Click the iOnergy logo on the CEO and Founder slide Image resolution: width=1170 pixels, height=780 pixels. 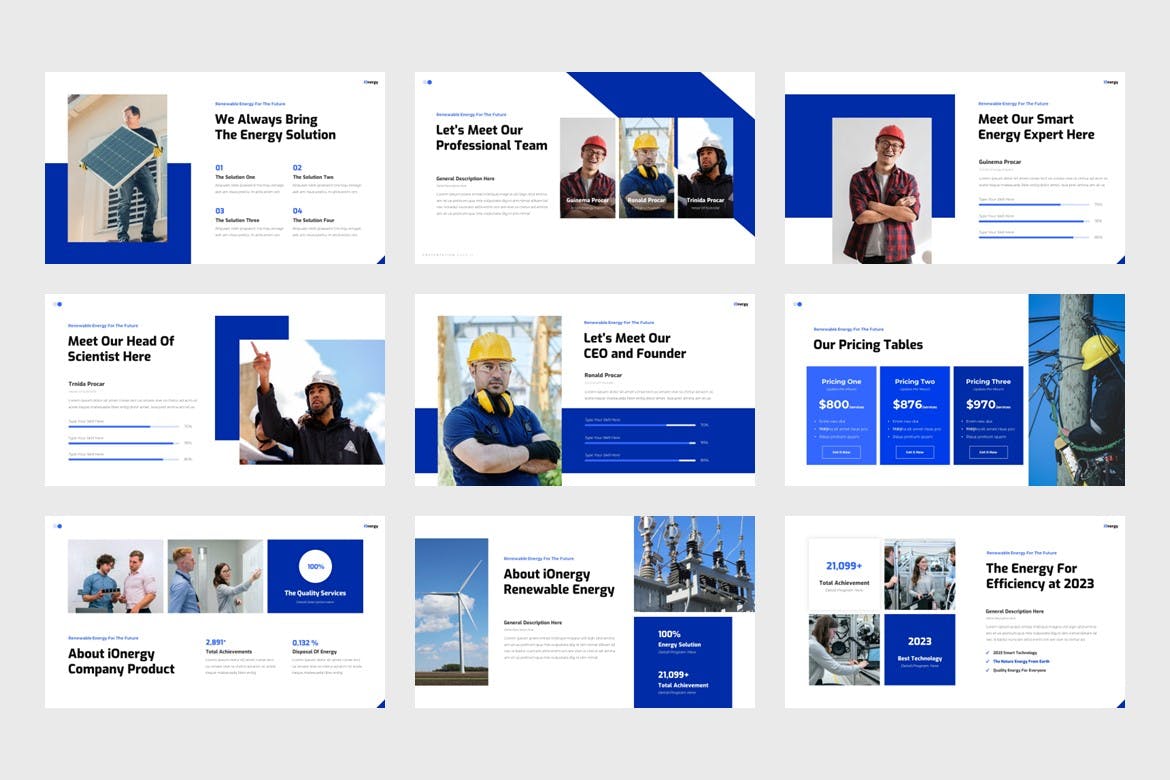[x=740, y=304]
